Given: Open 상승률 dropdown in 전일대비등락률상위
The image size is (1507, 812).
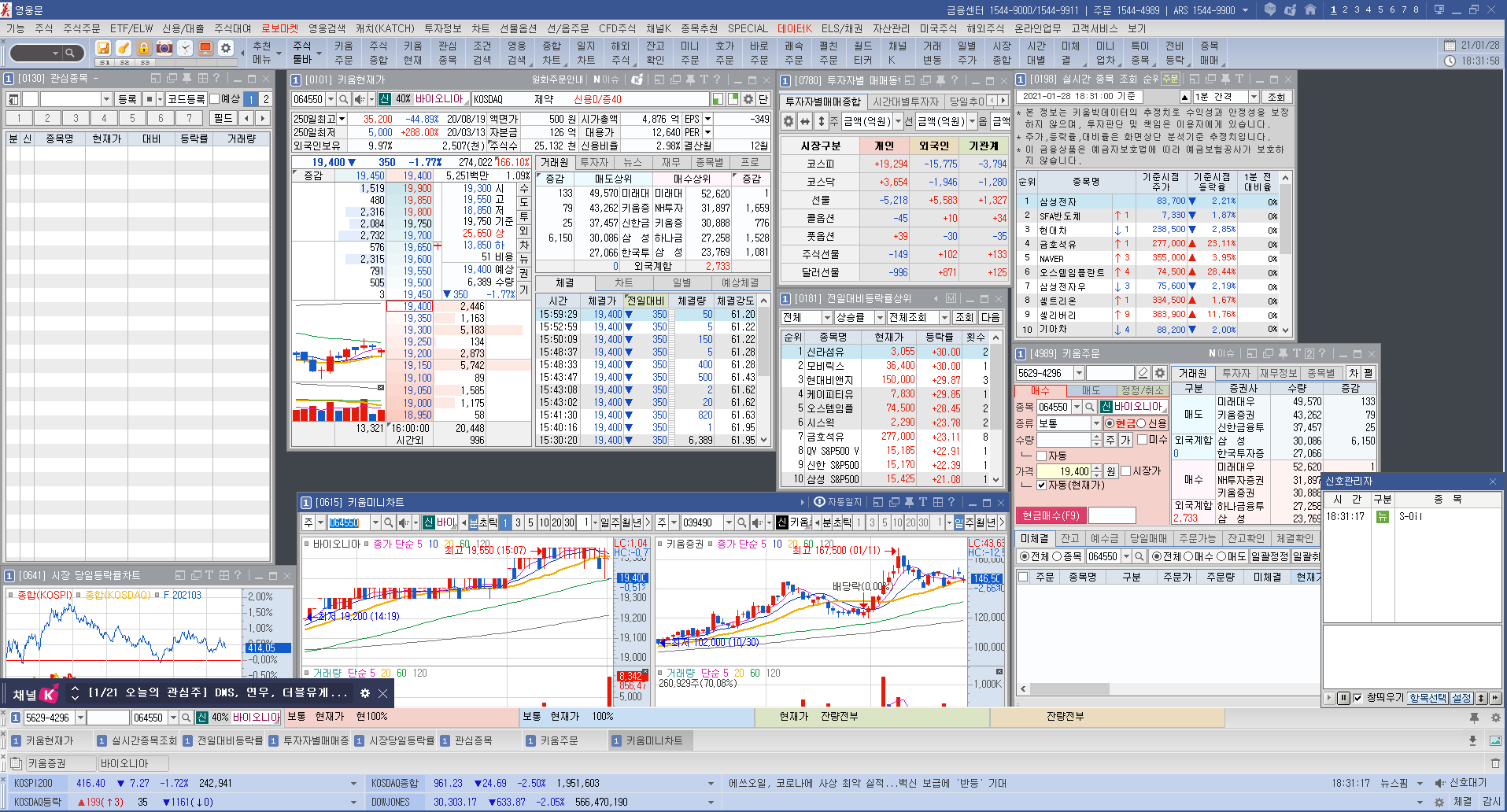Looking at the screenshot, I should click(878, 317).
